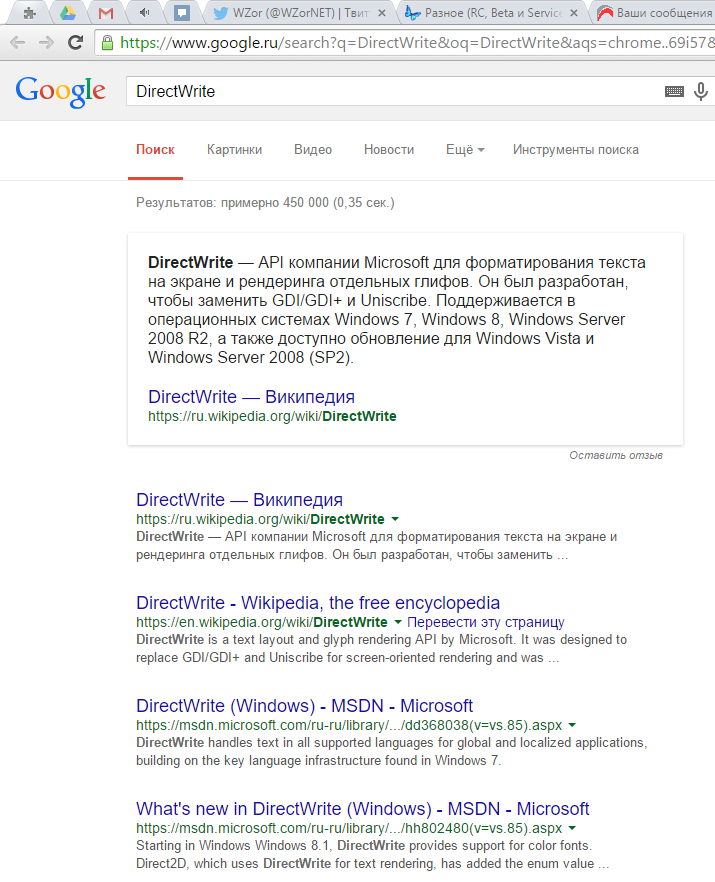
Task: Click the results count text Результатов: примерно 450 000
Action: (x=265, y=202)
